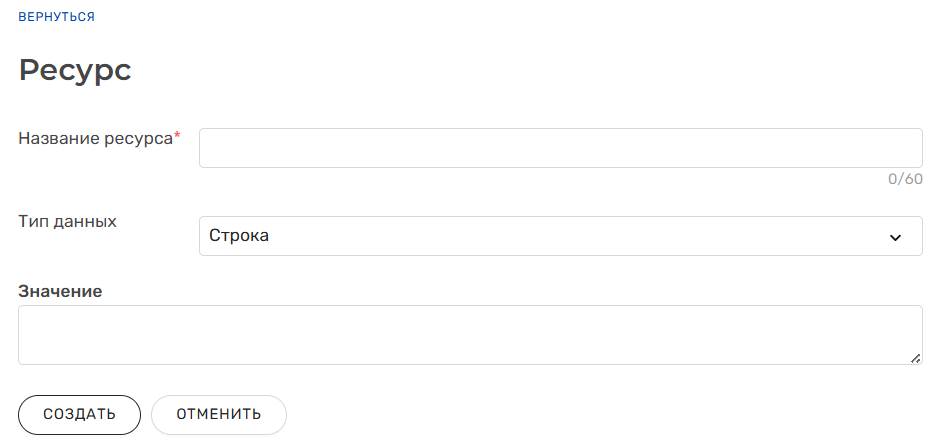Submit the resource form with СОЗДАТЬ
The height and width of the screenshot is (446, 949).
[79, 415]
